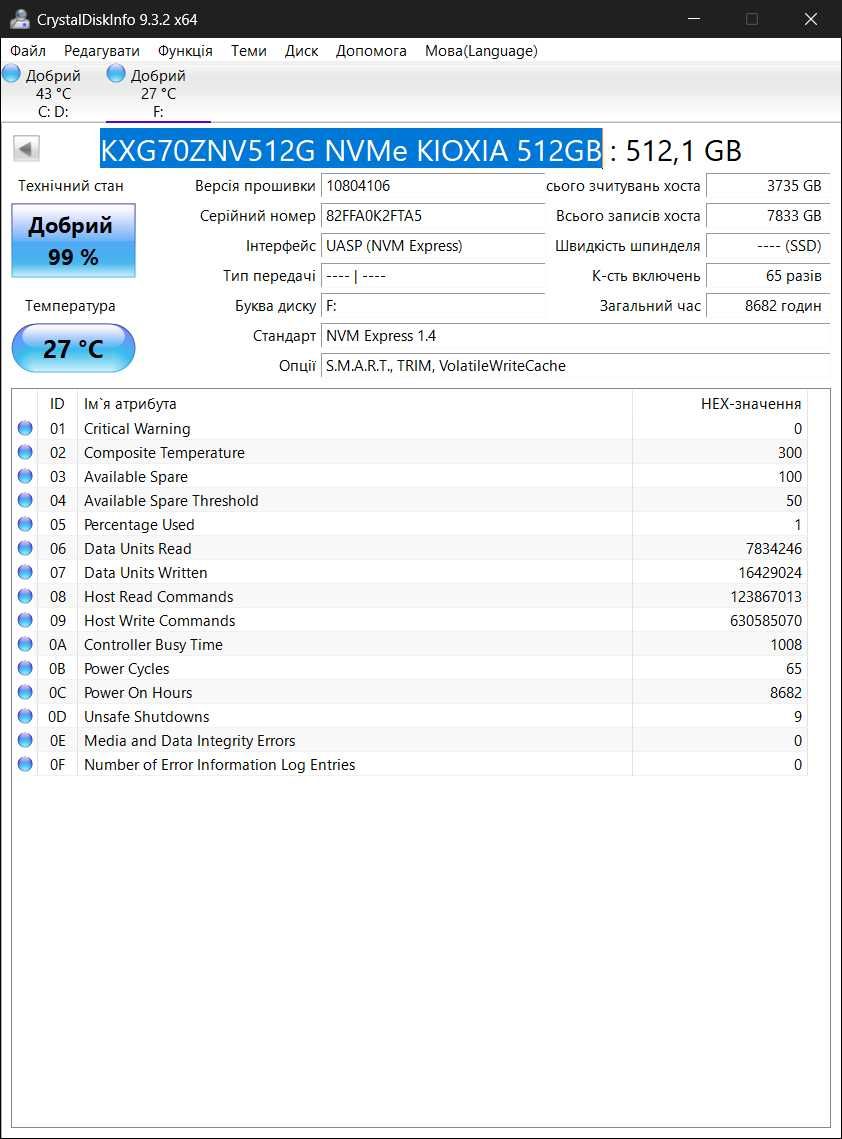Click the status dot for Available Spare Threshold

(25, 500)
